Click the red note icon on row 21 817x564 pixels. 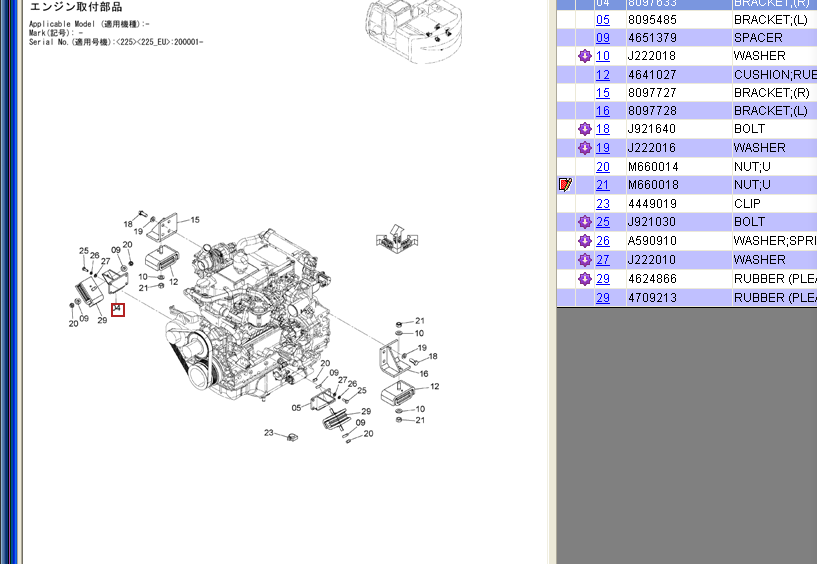coord(565,185)
